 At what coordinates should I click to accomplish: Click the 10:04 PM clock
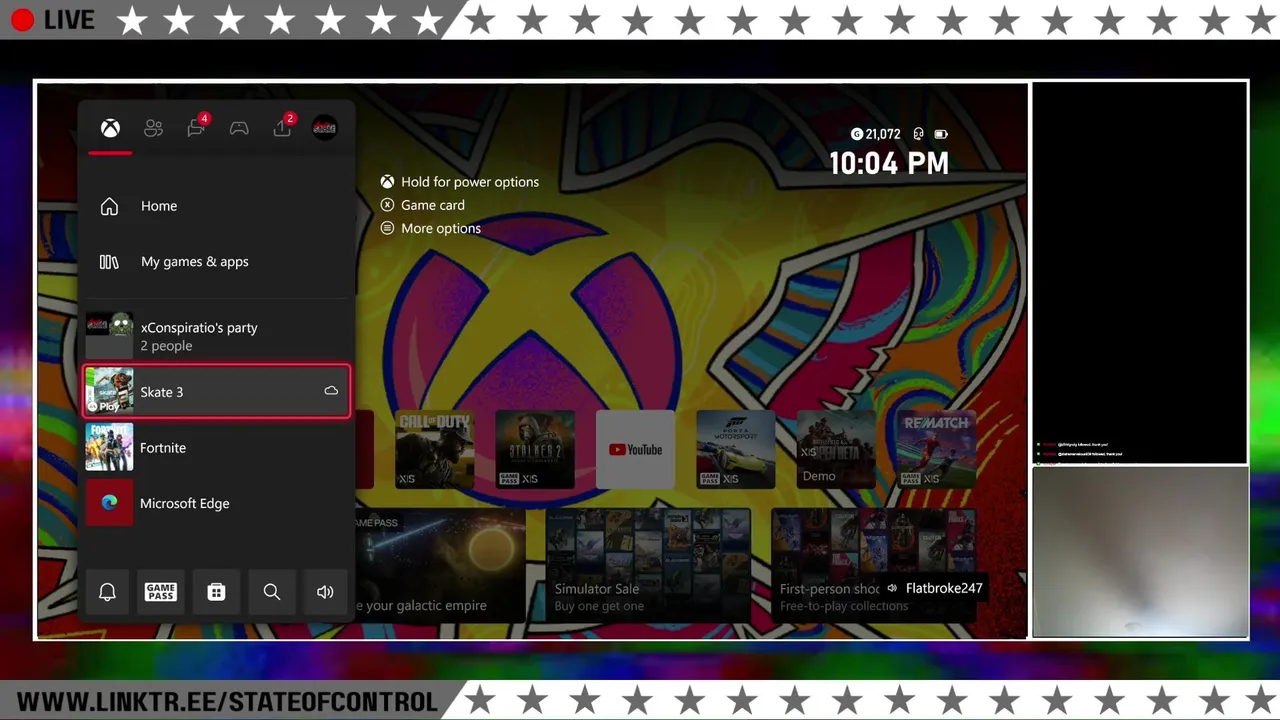889,163
